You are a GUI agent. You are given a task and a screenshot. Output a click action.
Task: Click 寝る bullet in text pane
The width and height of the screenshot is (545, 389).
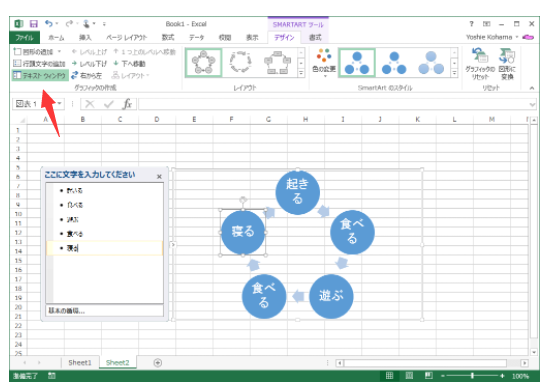[105, 248]
